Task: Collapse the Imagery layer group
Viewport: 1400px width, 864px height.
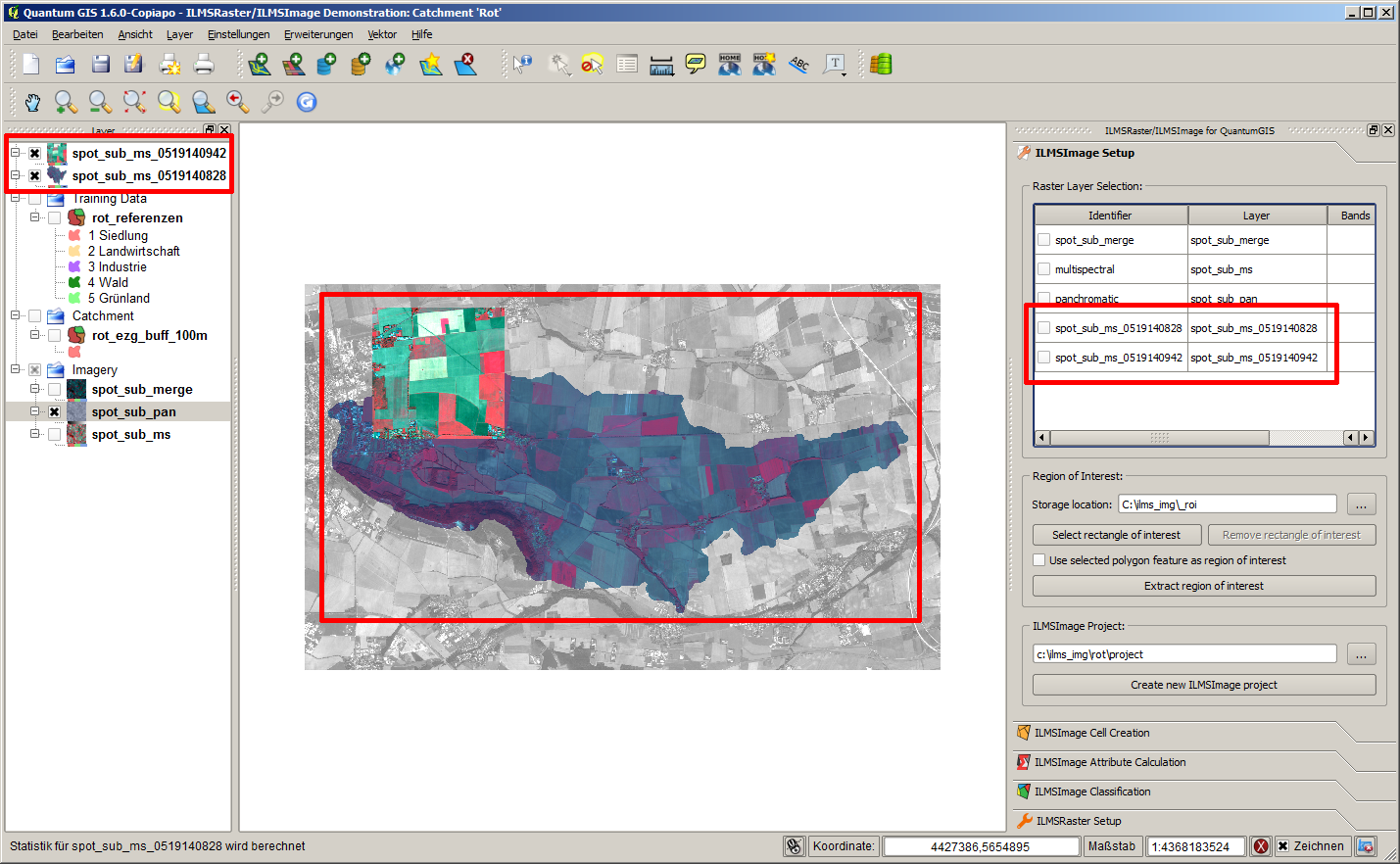Action: click(16, 369)
